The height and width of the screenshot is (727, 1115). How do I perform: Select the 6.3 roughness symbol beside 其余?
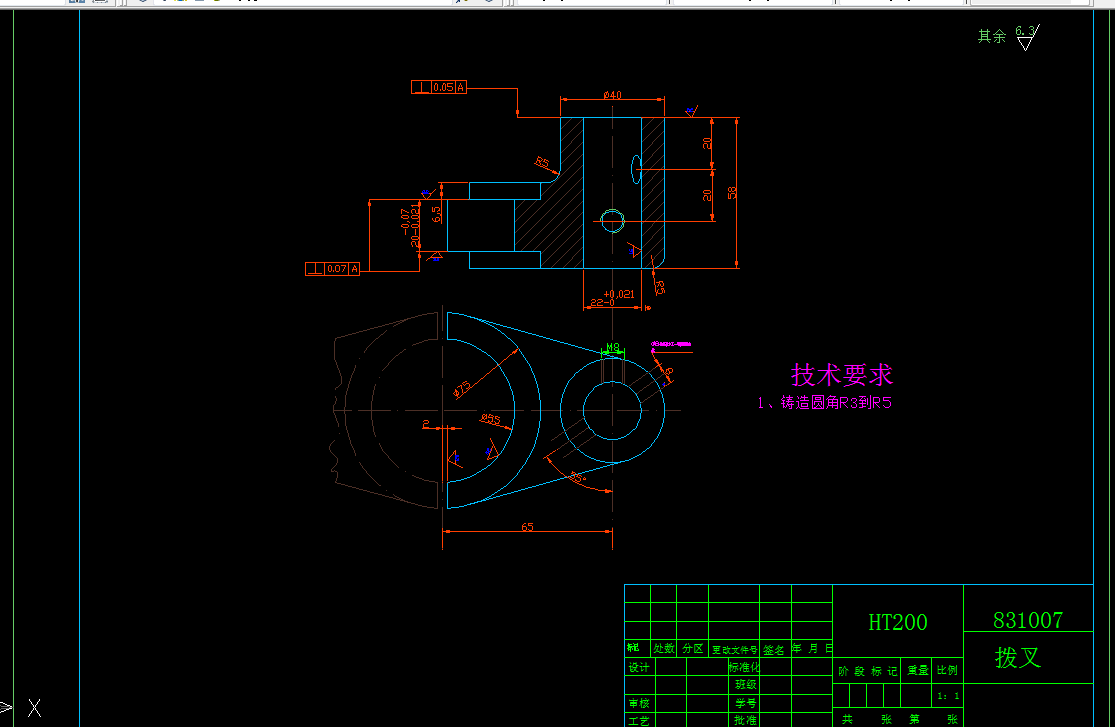(x=1026, y=37)
